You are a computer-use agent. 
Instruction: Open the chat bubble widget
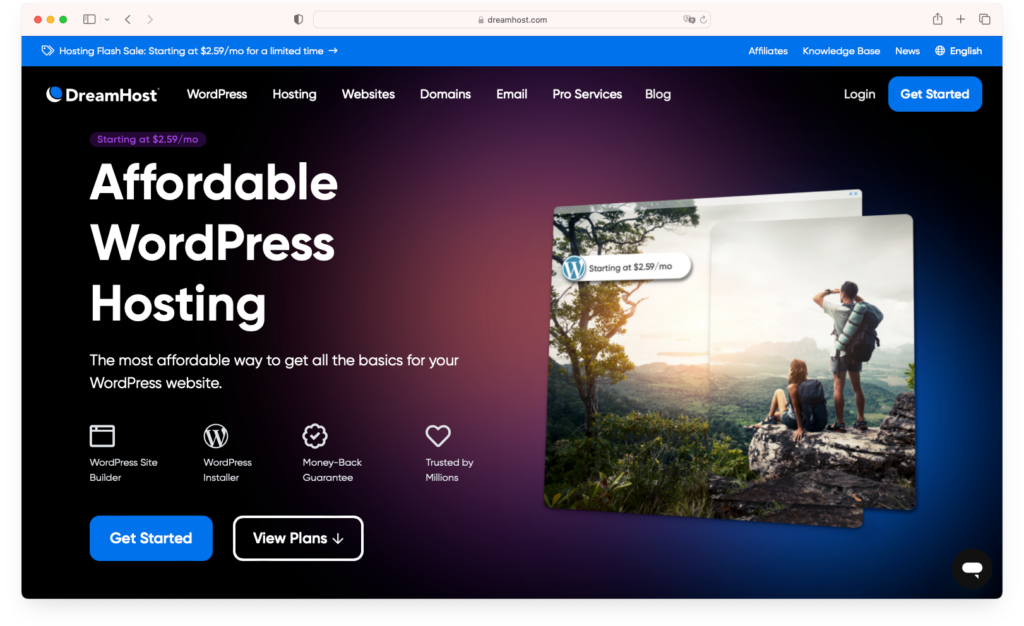972,568
